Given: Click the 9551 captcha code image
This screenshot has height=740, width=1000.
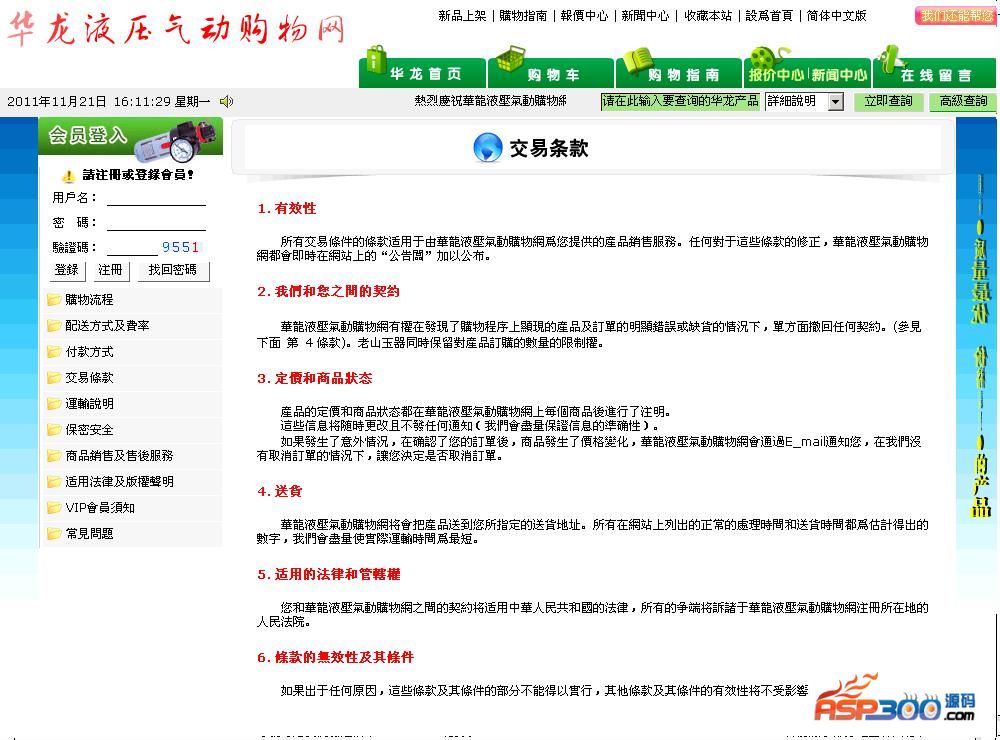Looking at the screenshot, I should coord(180,247).
